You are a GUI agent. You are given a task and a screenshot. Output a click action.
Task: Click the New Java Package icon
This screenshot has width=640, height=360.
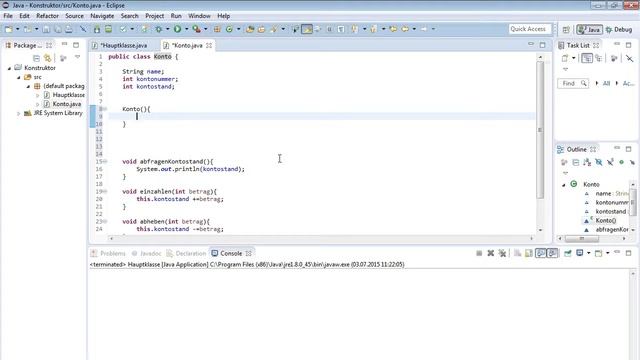point(217,29)
